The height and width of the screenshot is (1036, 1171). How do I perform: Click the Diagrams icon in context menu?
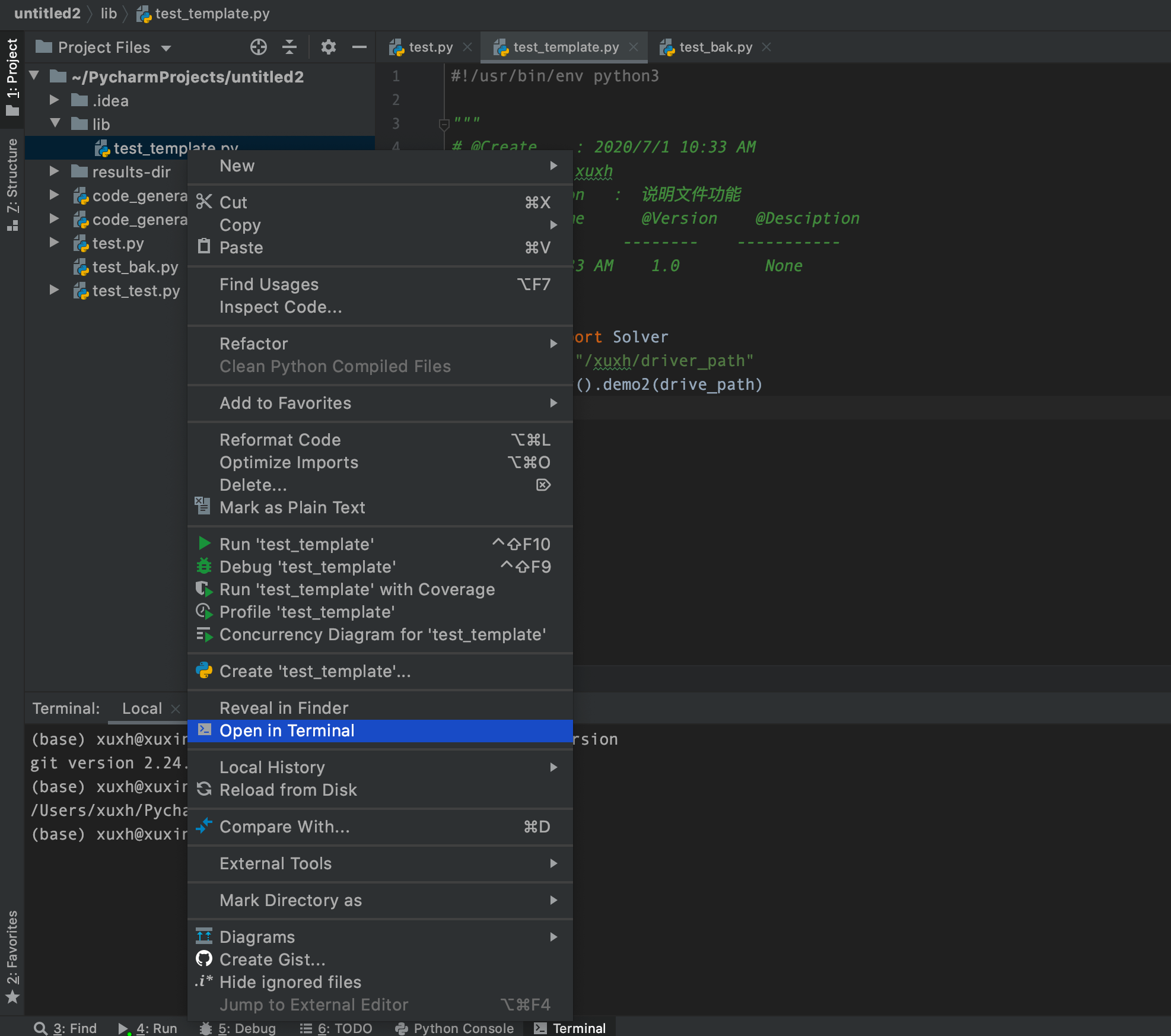204,936
